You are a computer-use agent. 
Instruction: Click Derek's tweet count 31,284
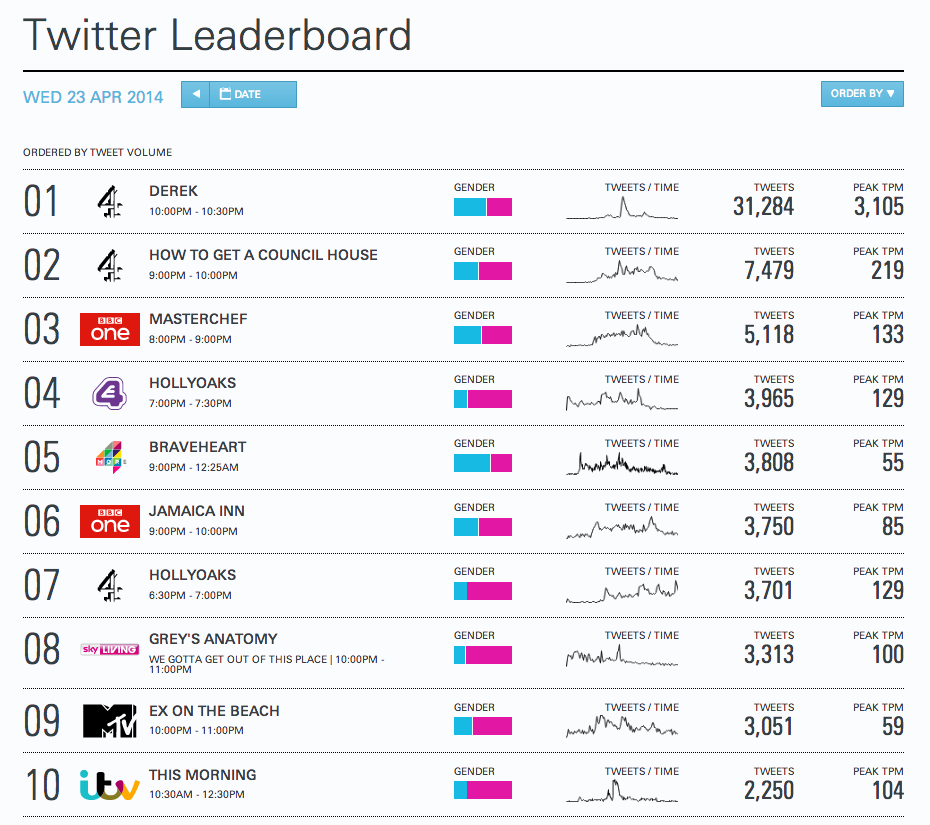tap(763, 207)
